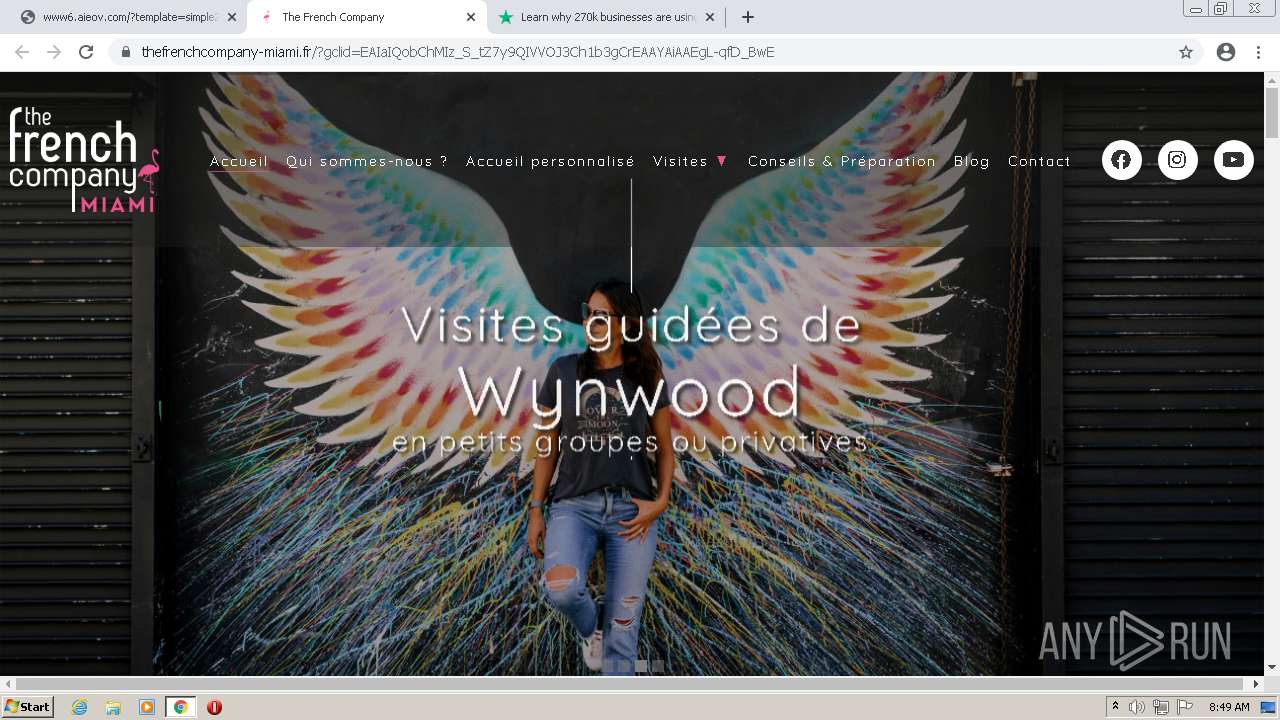Open The French Company Instagram page
Screen dimensions: 1280x720
click(1177, 160)
